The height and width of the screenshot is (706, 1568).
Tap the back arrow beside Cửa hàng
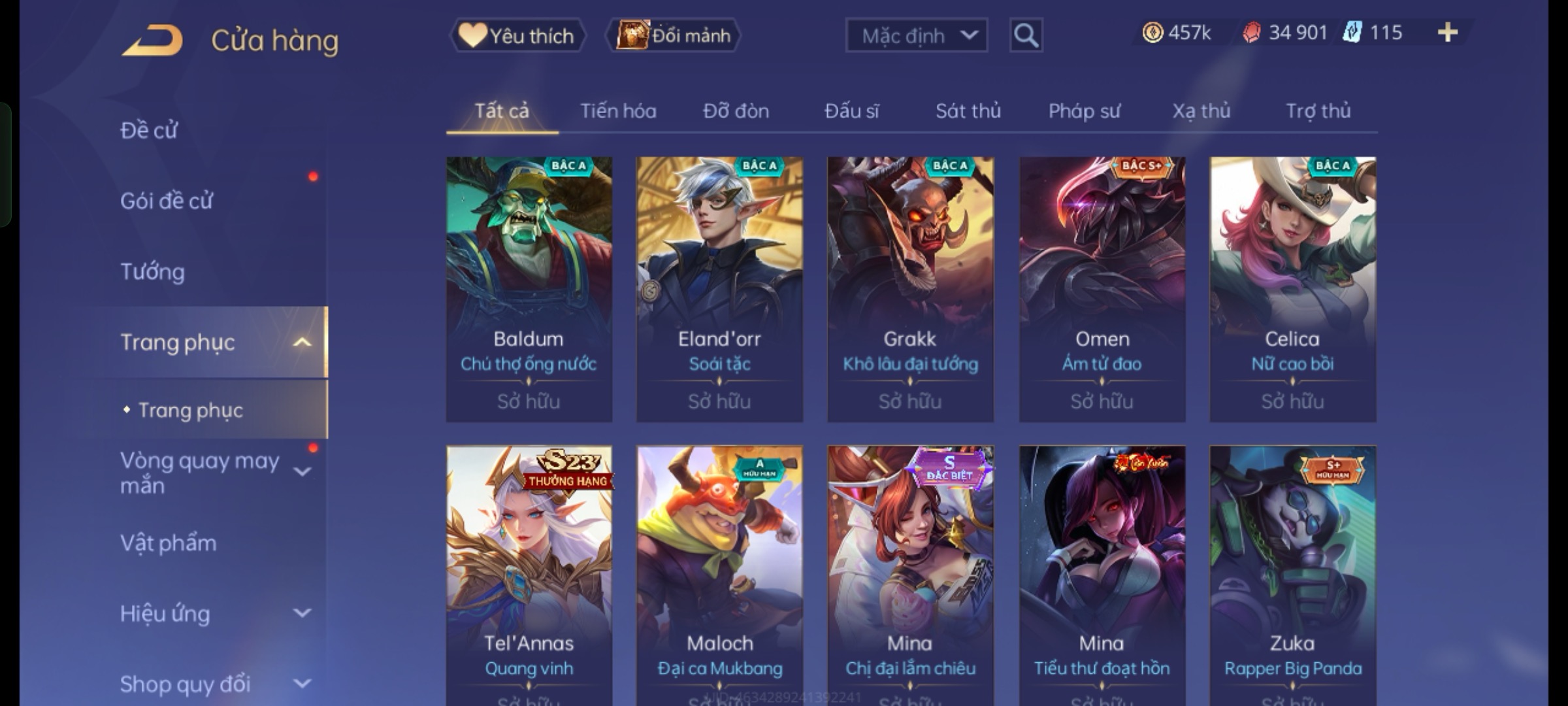(x=152, y=41)
